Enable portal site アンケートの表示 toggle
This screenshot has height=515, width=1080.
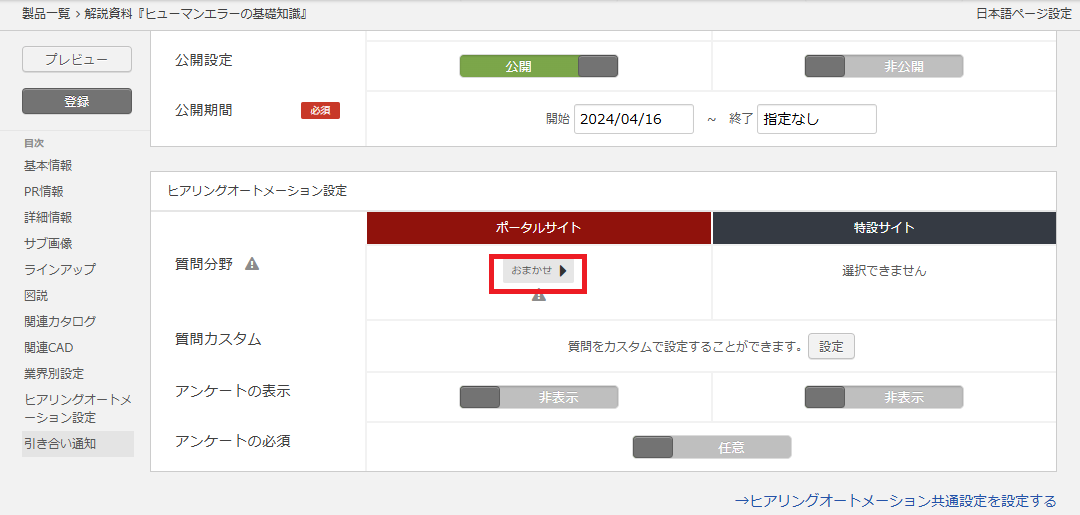click(x=539, y=397)
